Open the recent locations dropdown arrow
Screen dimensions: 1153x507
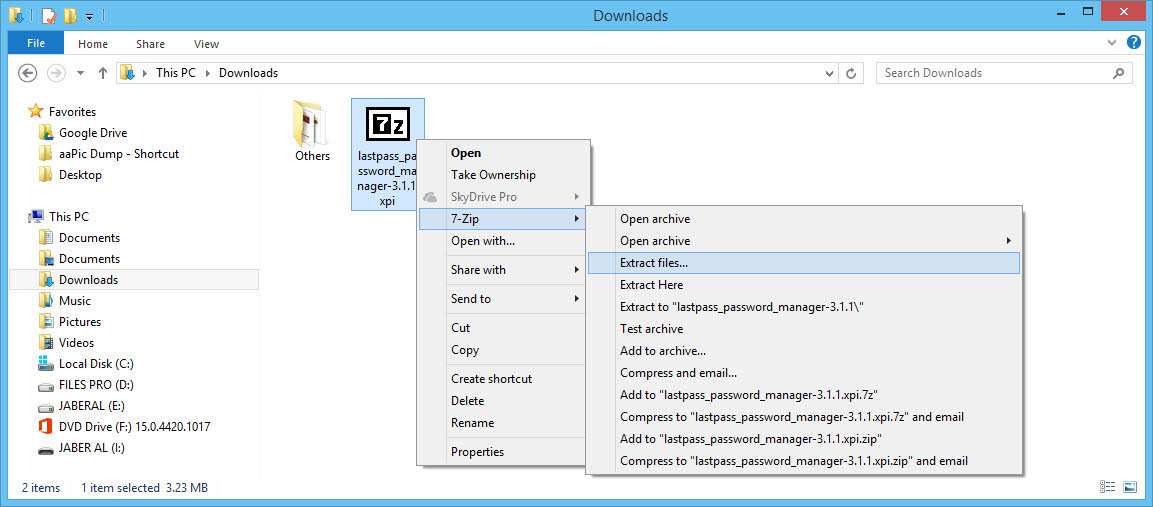(80, 73)
